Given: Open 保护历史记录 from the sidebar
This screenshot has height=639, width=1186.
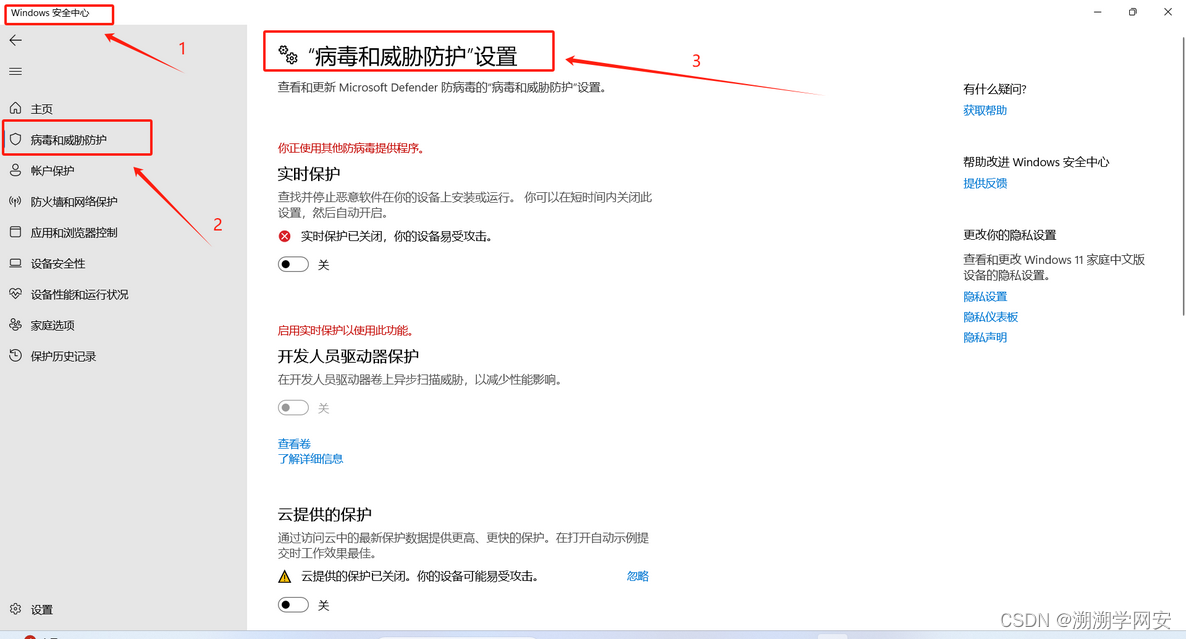Looking at the screenshot, I should click(x=62, y=356).
